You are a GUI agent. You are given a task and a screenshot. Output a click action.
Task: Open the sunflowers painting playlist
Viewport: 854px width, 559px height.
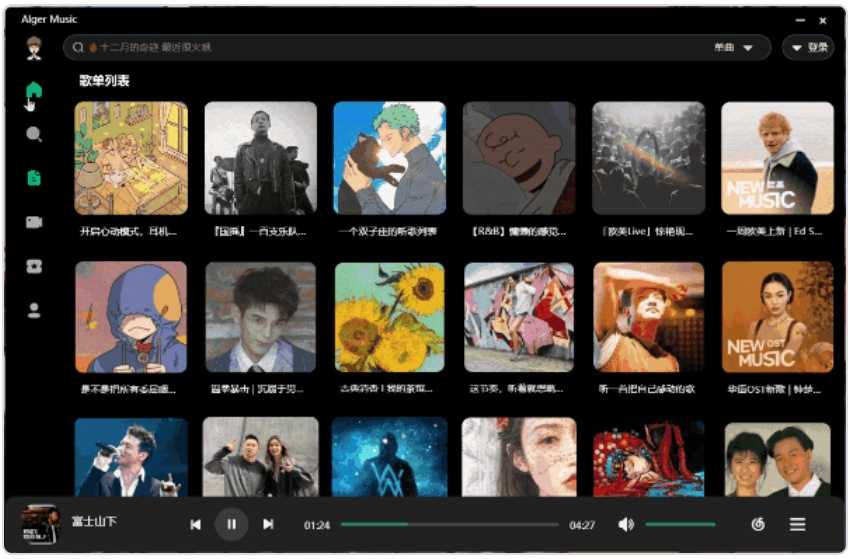[x=389, y=317]
